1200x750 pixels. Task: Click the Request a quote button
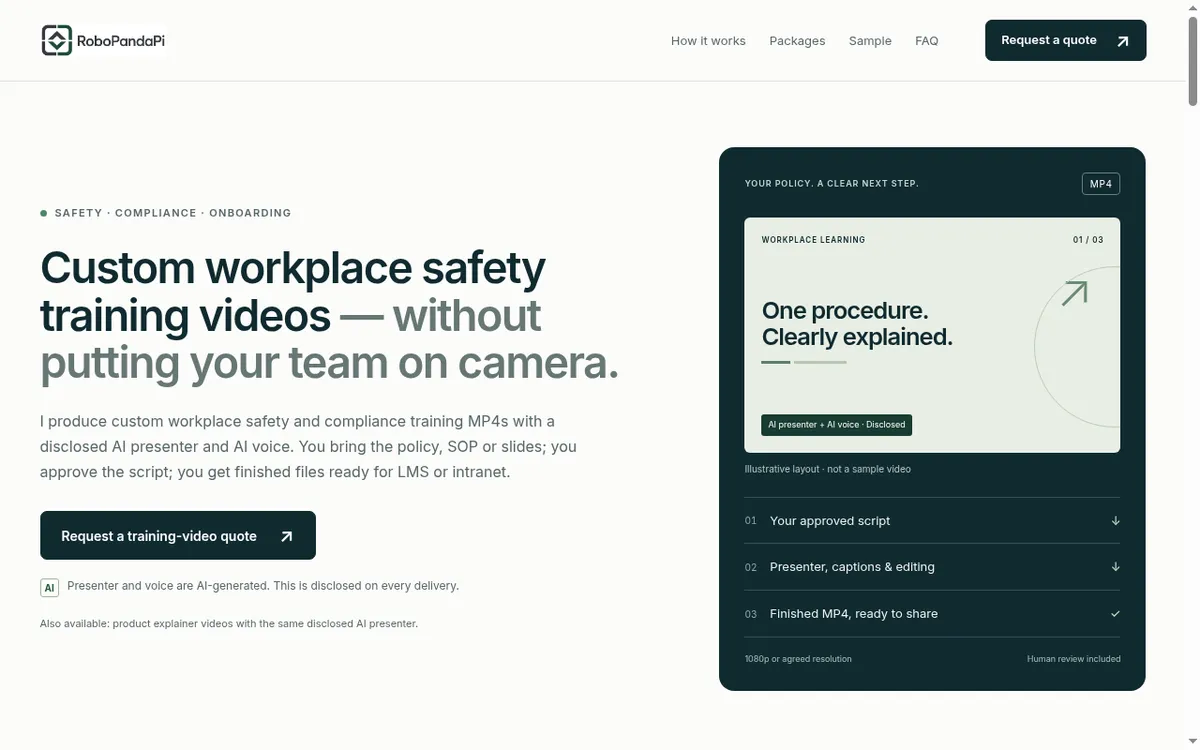1065,41
